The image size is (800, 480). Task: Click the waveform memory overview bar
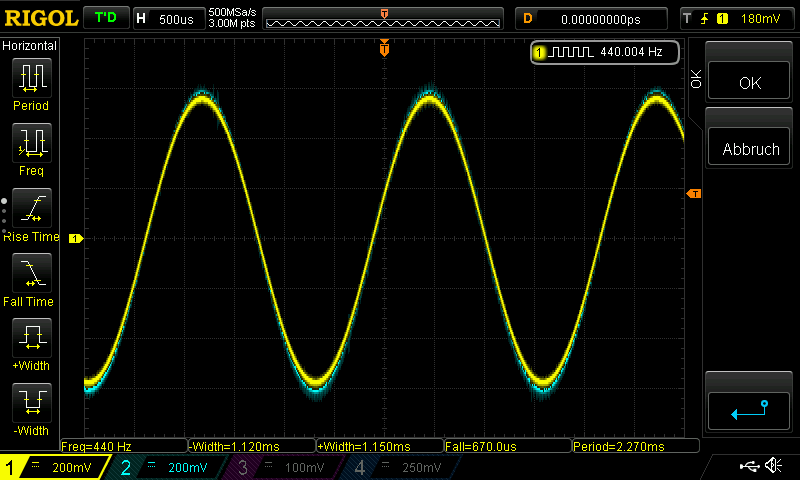coord(383,19)
